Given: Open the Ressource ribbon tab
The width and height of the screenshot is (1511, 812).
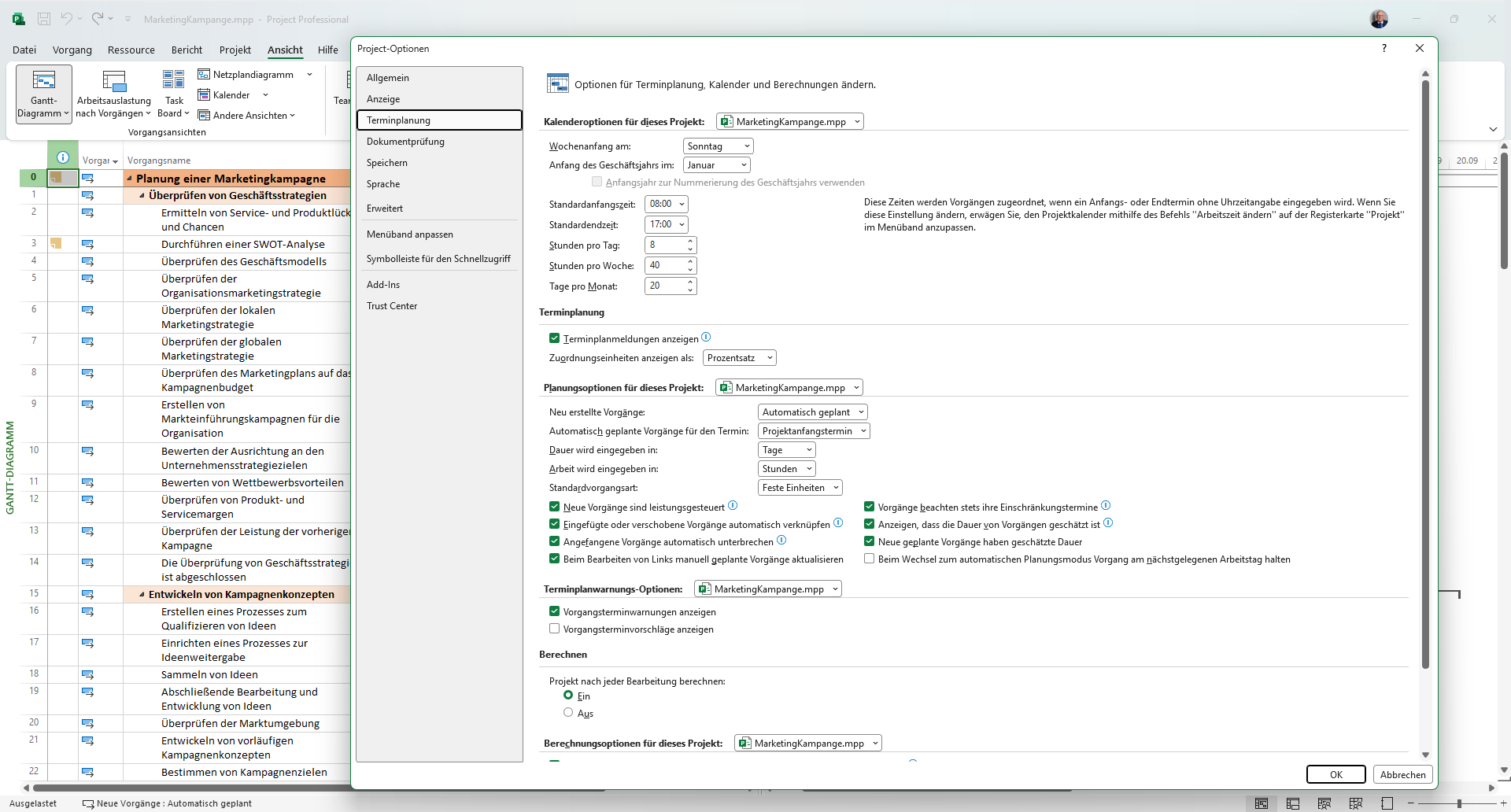Looking at the screenshot, I should pos(131,50).
